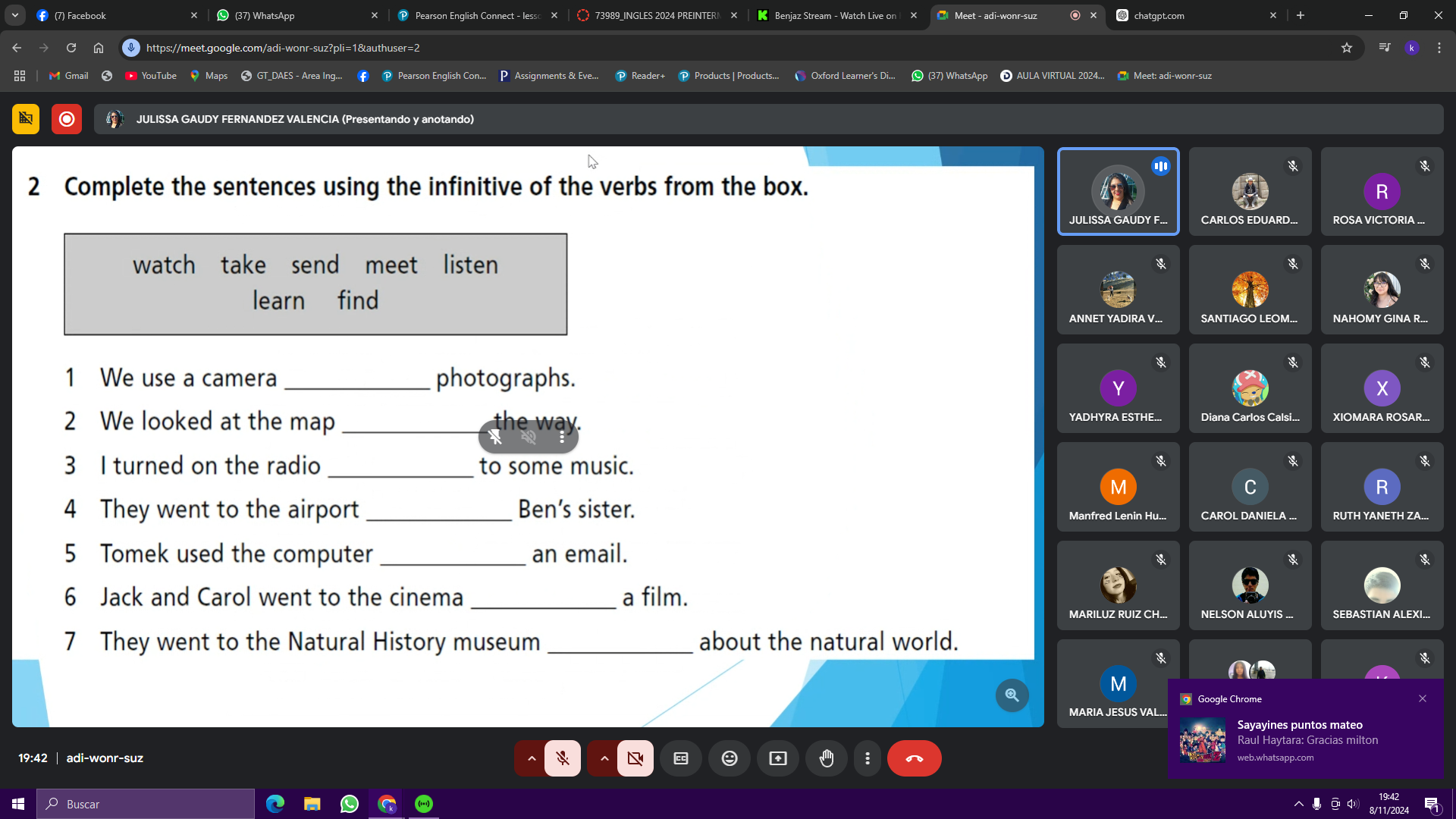Viewport: 1456px width, 819px height.
Task: Click the taskbar Buscar search box
Action: [x=146, y=804]
